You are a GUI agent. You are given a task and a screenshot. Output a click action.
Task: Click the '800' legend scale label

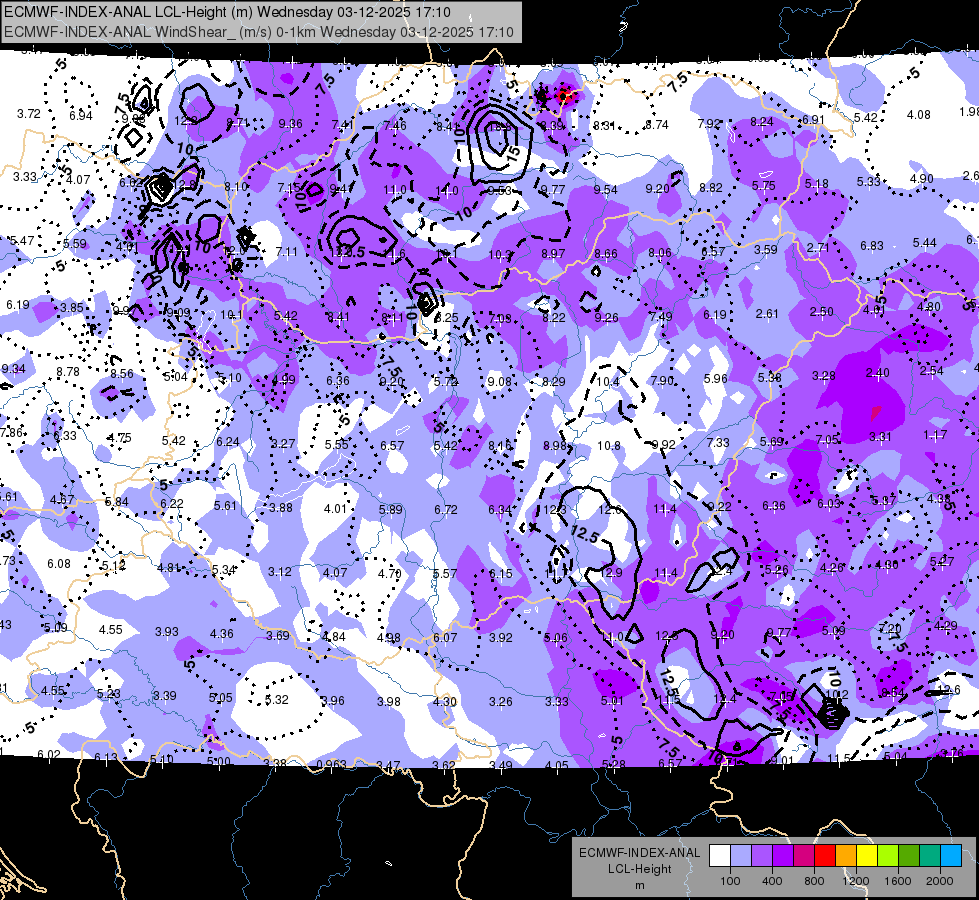tap(814, 881)
